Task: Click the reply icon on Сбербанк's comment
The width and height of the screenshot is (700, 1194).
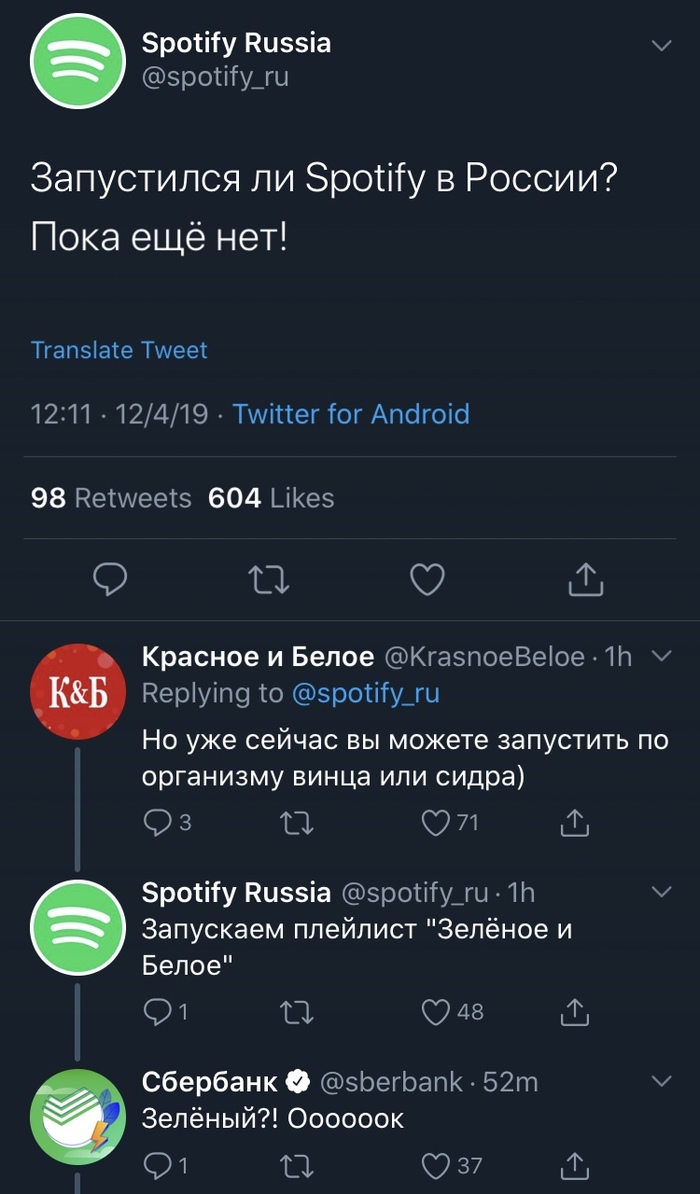Action: pos(160,1165)
